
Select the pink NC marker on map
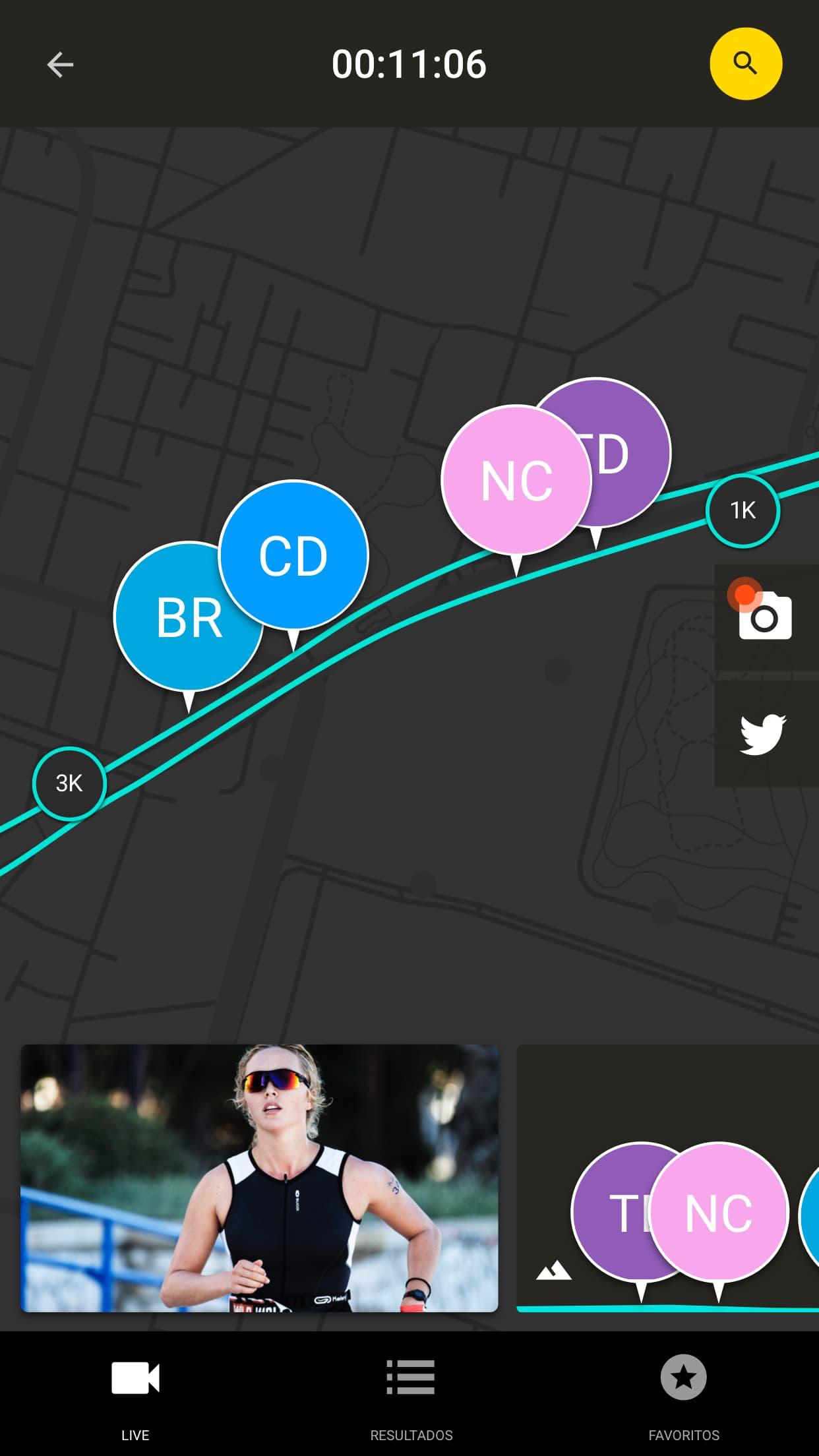click(516, 481)
